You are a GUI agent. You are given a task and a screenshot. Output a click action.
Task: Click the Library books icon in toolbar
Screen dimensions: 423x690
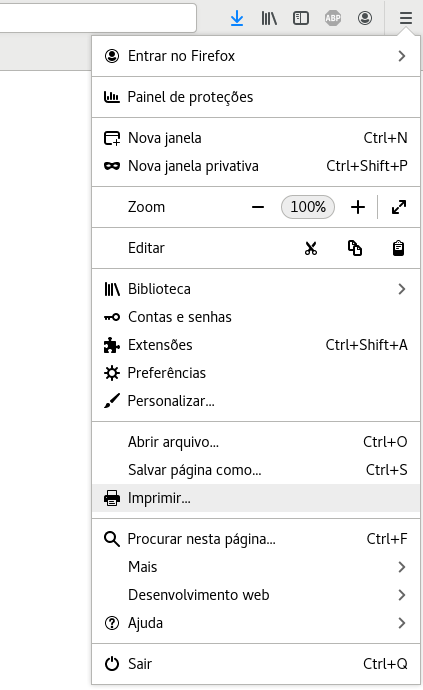coord(269,18)
